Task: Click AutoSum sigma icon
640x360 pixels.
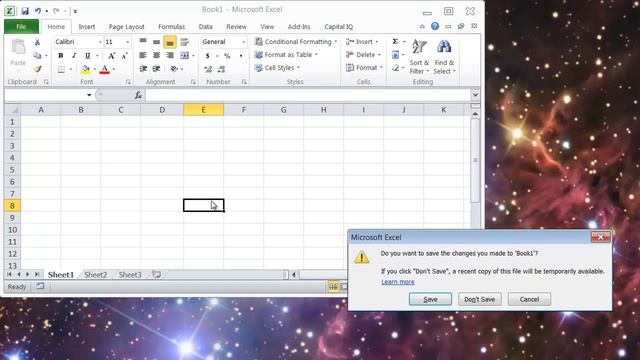Action: [395, 42]
